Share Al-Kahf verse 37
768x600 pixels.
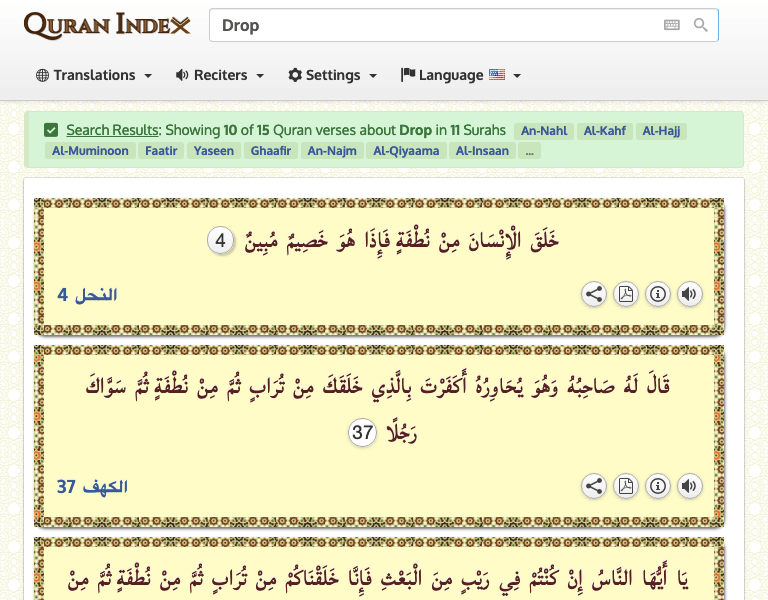point(594,486)
